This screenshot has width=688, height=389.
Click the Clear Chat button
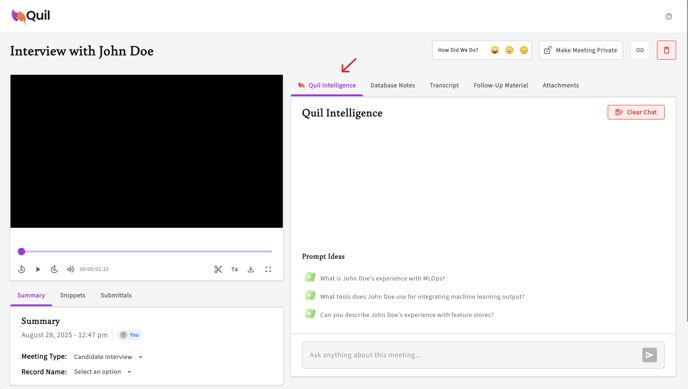(x=636, y=112)
